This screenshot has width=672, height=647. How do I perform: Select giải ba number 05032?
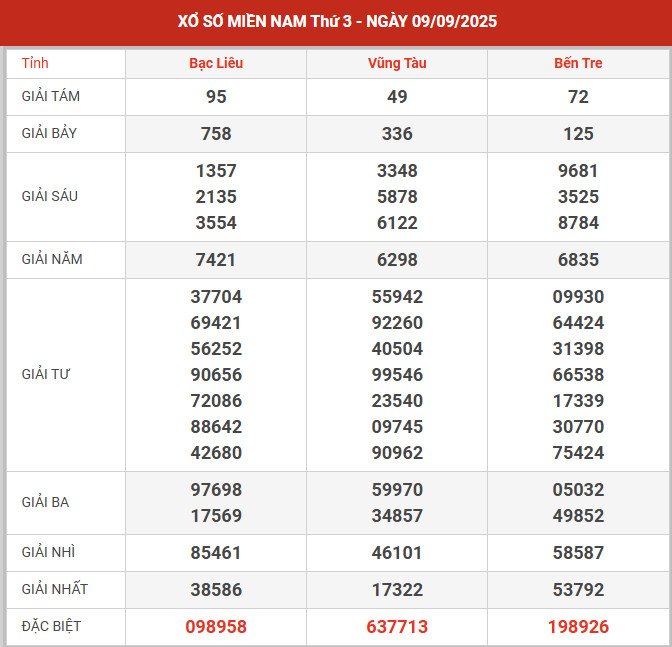click(x=578, y=490)
